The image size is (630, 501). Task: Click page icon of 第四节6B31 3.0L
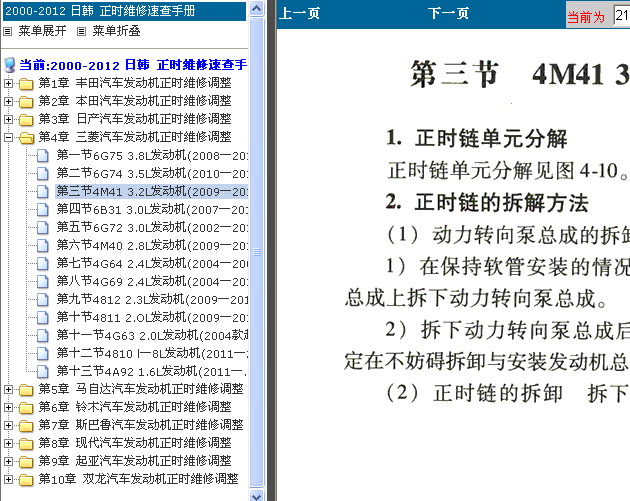click(43, 210)
